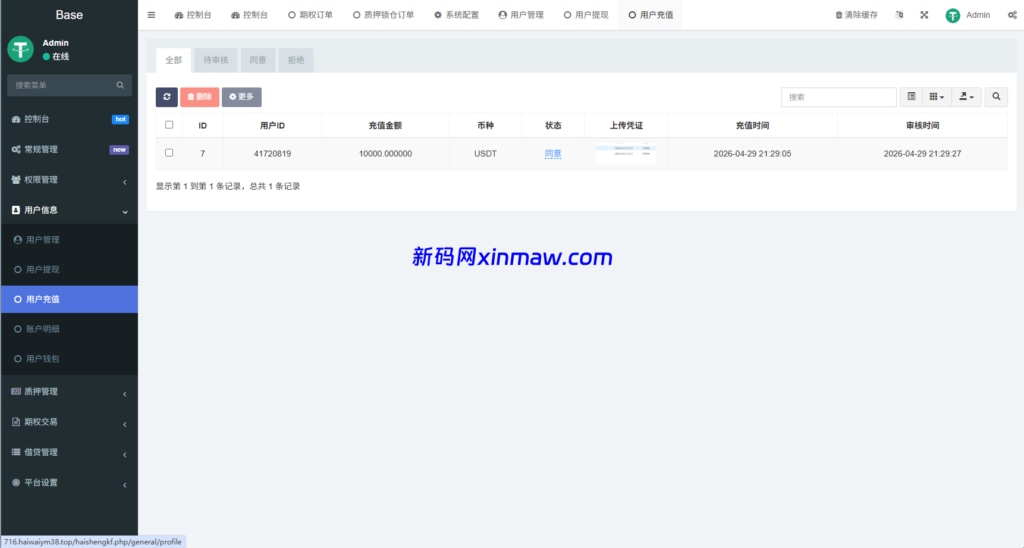The height and width of the screenshot is (548, 1024).
Task: Click the language switch icon in header
Action: [899, 15]
